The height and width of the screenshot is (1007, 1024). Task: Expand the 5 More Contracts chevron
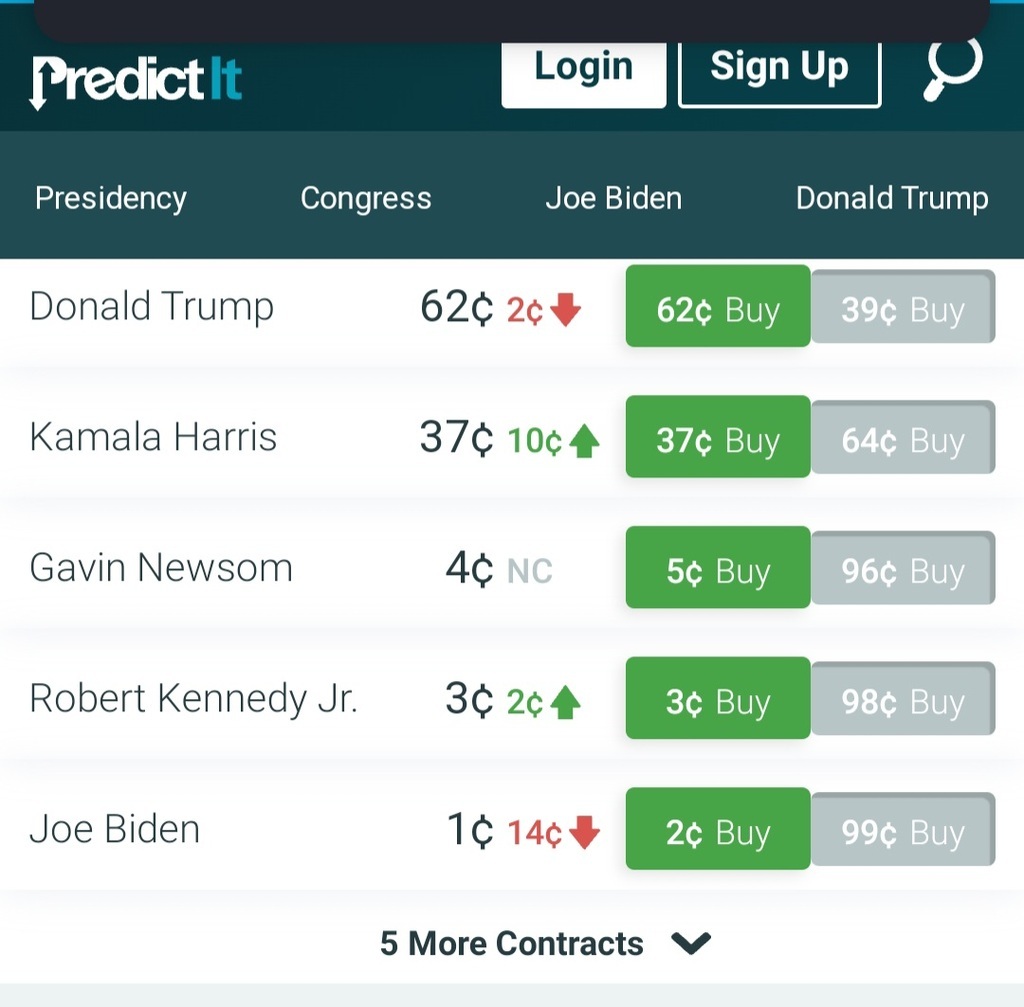[691, 943]
